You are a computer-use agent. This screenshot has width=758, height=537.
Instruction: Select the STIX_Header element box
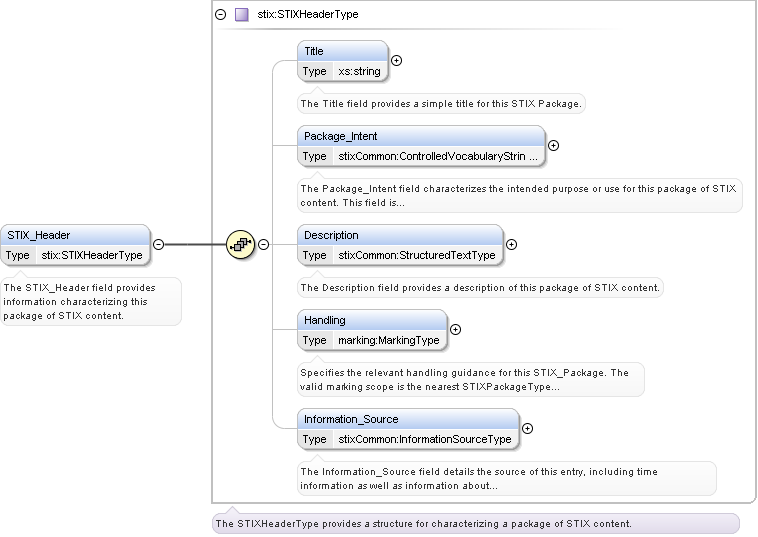(x=76, y=236)
